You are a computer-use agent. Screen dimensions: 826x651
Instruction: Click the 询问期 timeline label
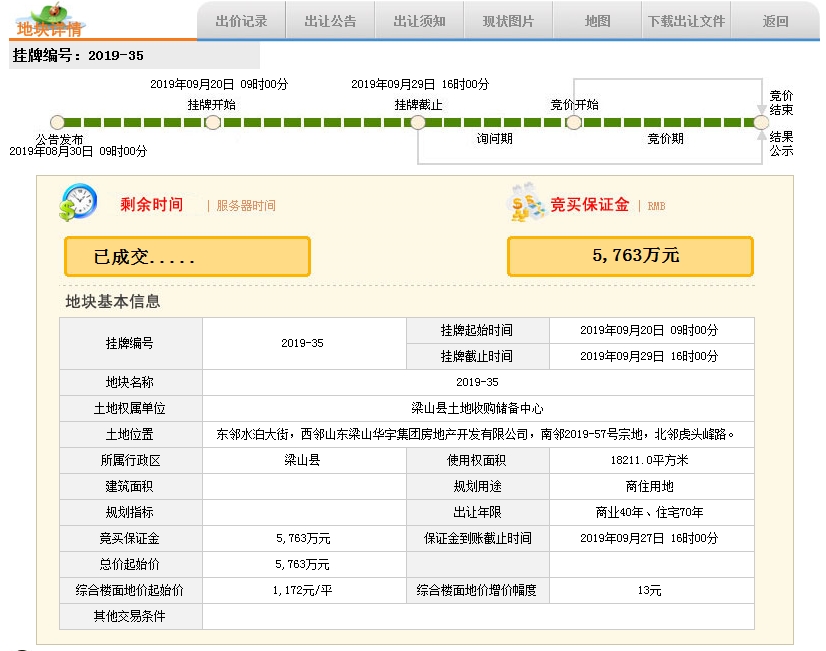(x=495, y=139)
